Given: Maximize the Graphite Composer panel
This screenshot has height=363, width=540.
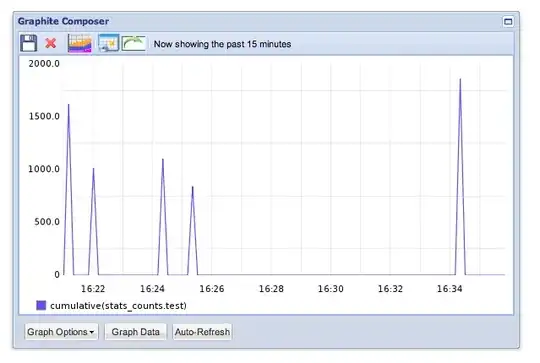Looking at the screenshot, I should 508,22.
